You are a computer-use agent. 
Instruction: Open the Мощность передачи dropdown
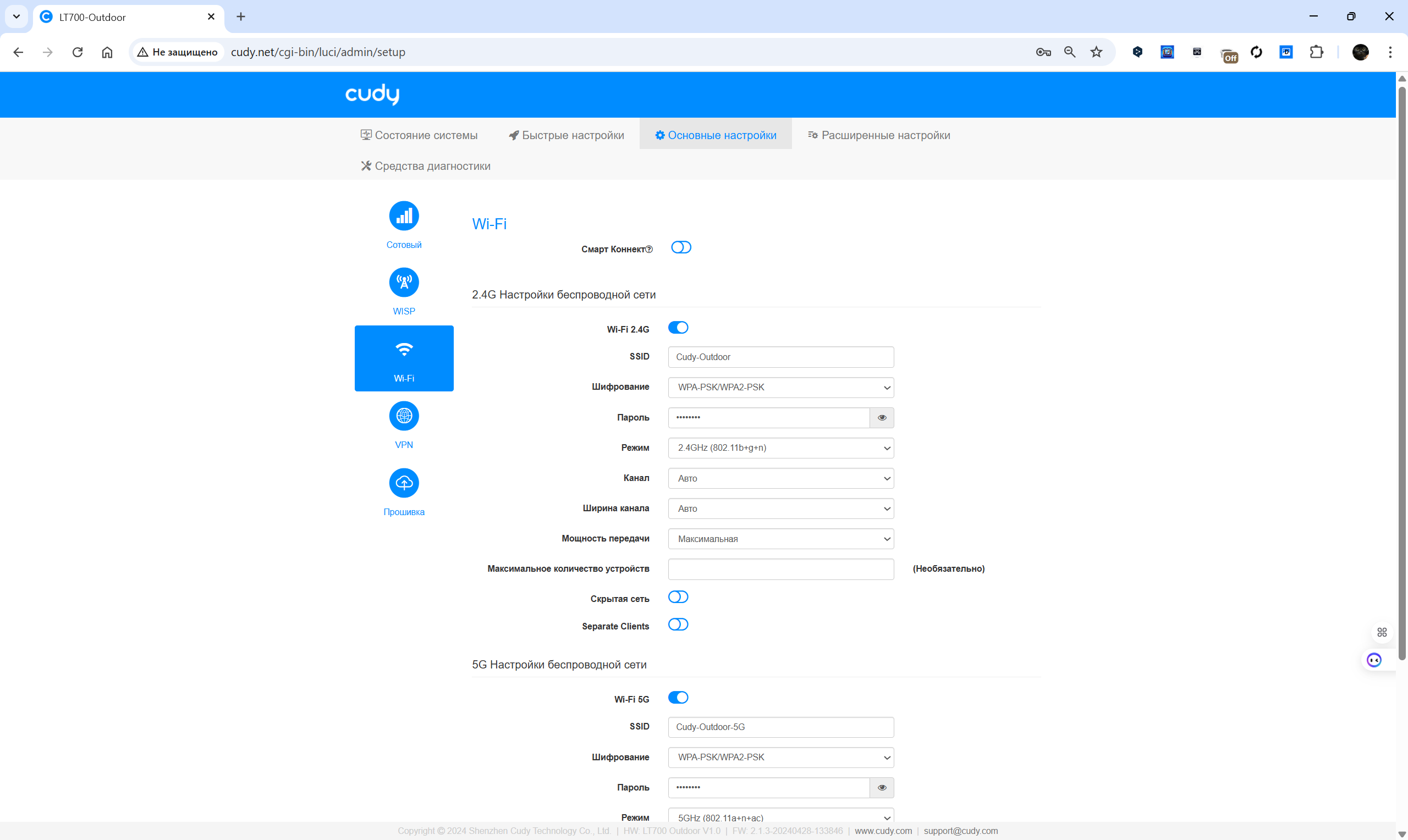[780, 539]
